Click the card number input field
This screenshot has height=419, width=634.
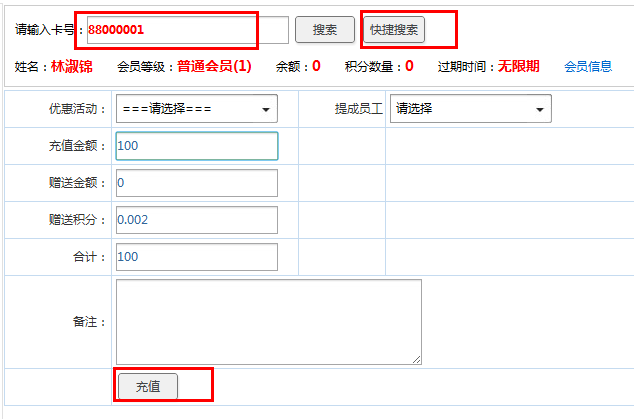[x=187, y=30]
